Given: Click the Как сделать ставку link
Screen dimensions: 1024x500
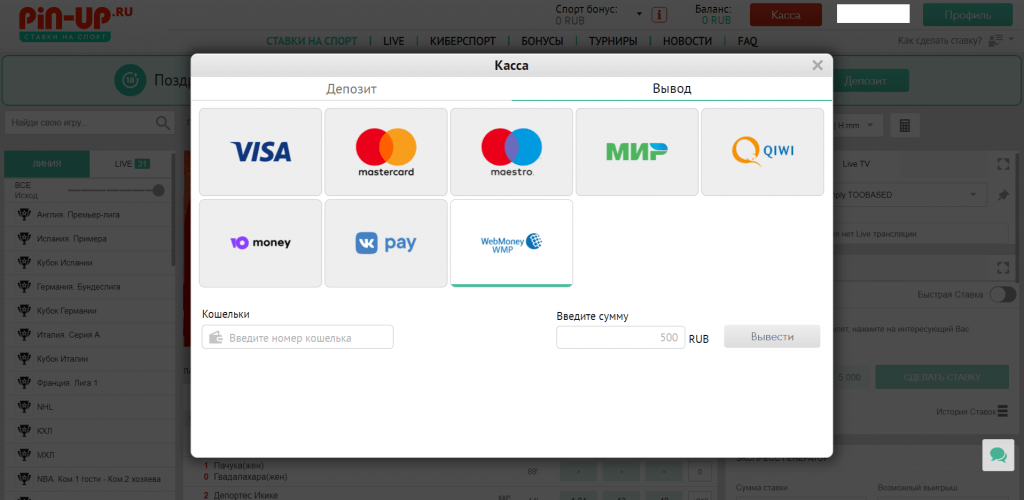Looking at the screenshot, I should pos(940,40).
